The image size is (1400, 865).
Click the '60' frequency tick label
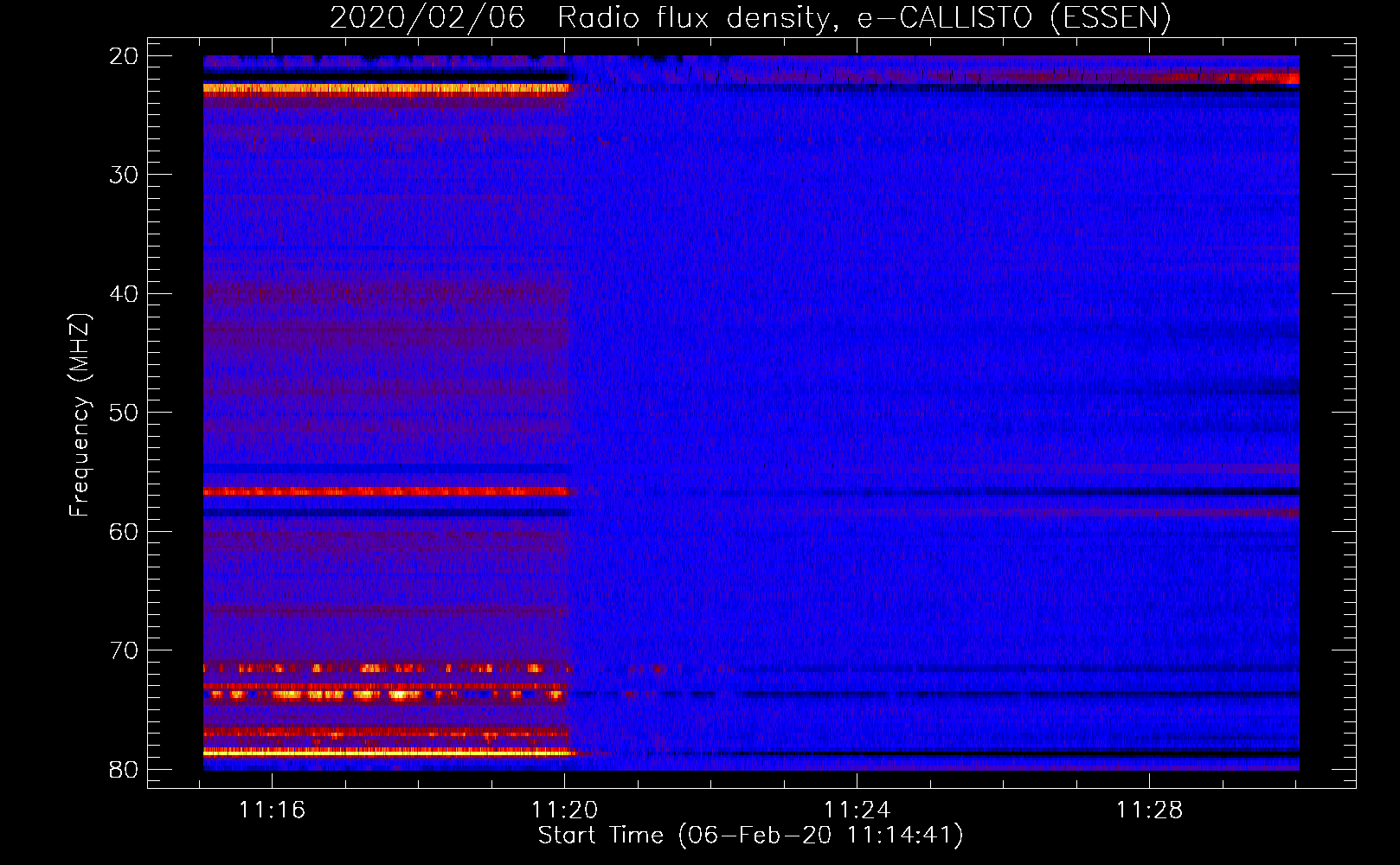[125, 531]
